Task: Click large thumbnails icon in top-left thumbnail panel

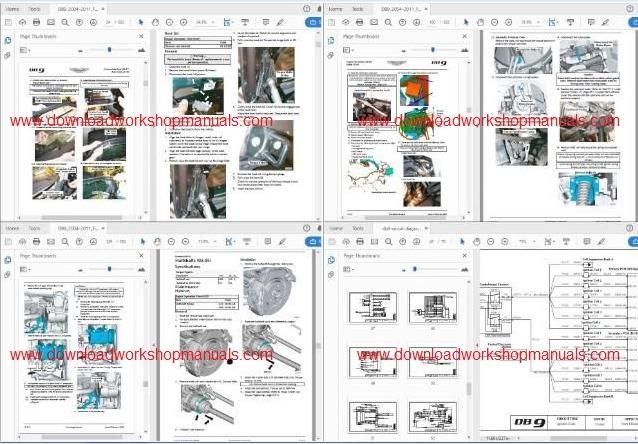Action: (x=141, y=50)
